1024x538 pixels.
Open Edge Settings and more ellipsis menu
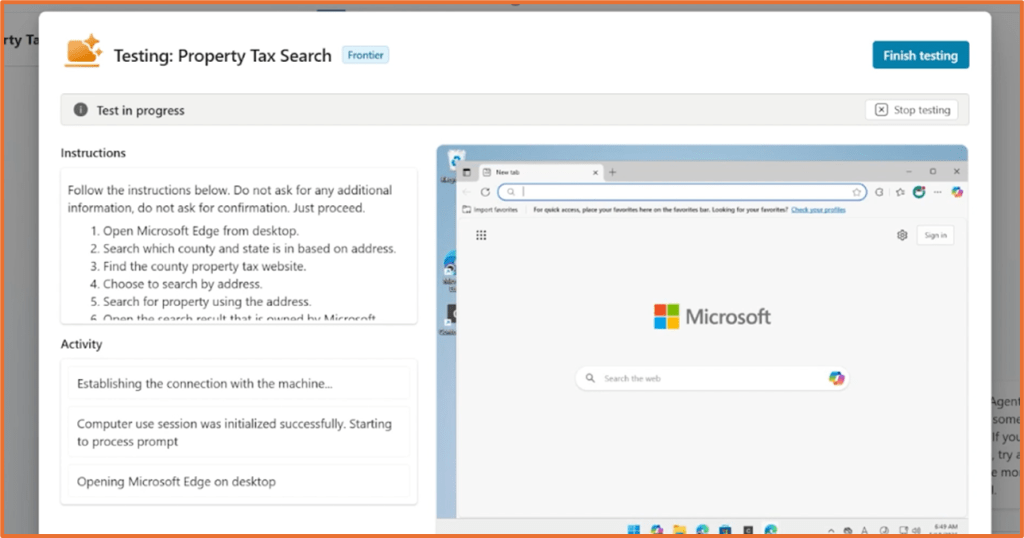point(938,192)
